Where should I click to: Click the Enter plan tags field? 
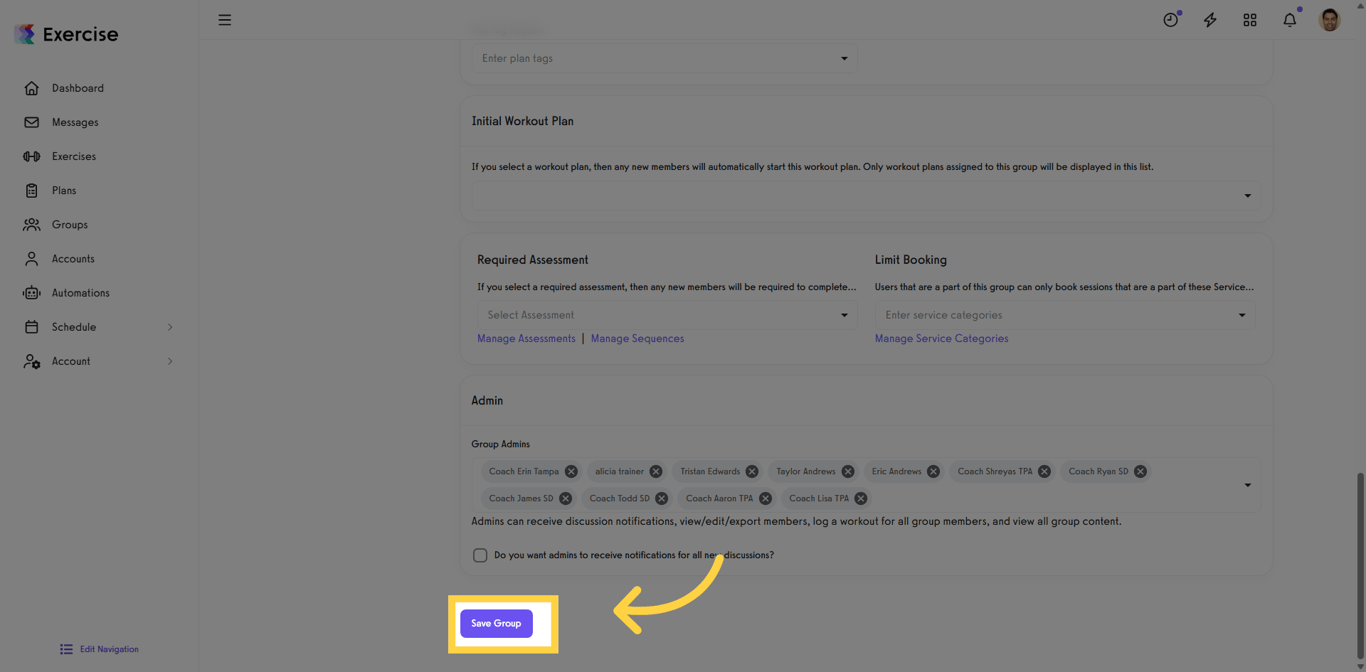point(655,59)
